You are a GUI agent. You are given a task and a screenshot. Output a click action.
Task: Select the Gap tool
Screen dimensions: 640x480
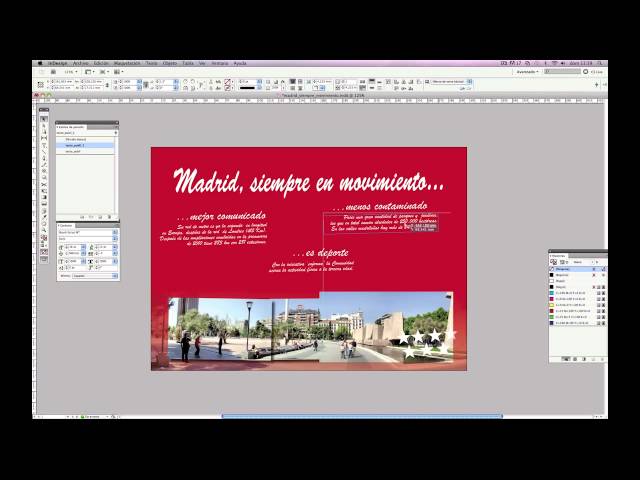point(44,139)
